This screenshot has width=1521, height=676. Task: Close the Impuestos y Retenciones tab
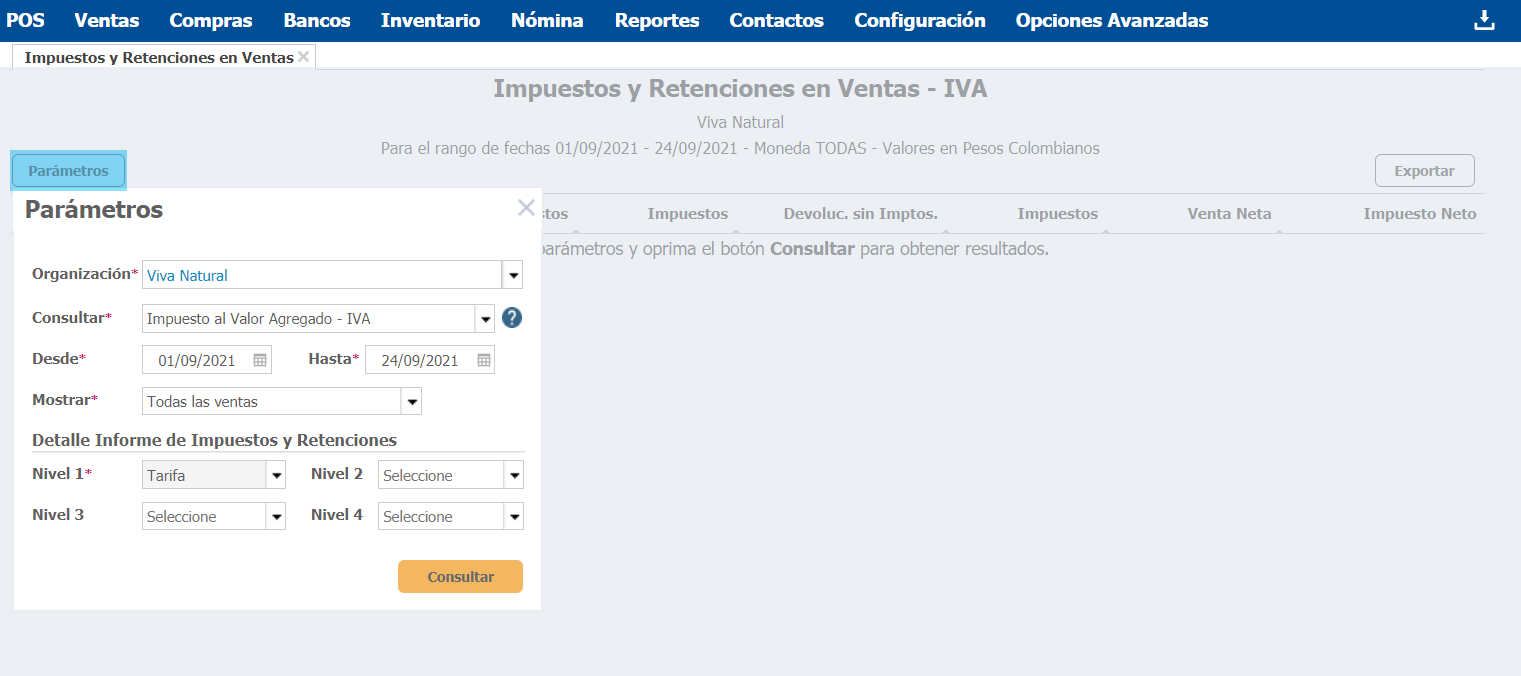point(304,56)
